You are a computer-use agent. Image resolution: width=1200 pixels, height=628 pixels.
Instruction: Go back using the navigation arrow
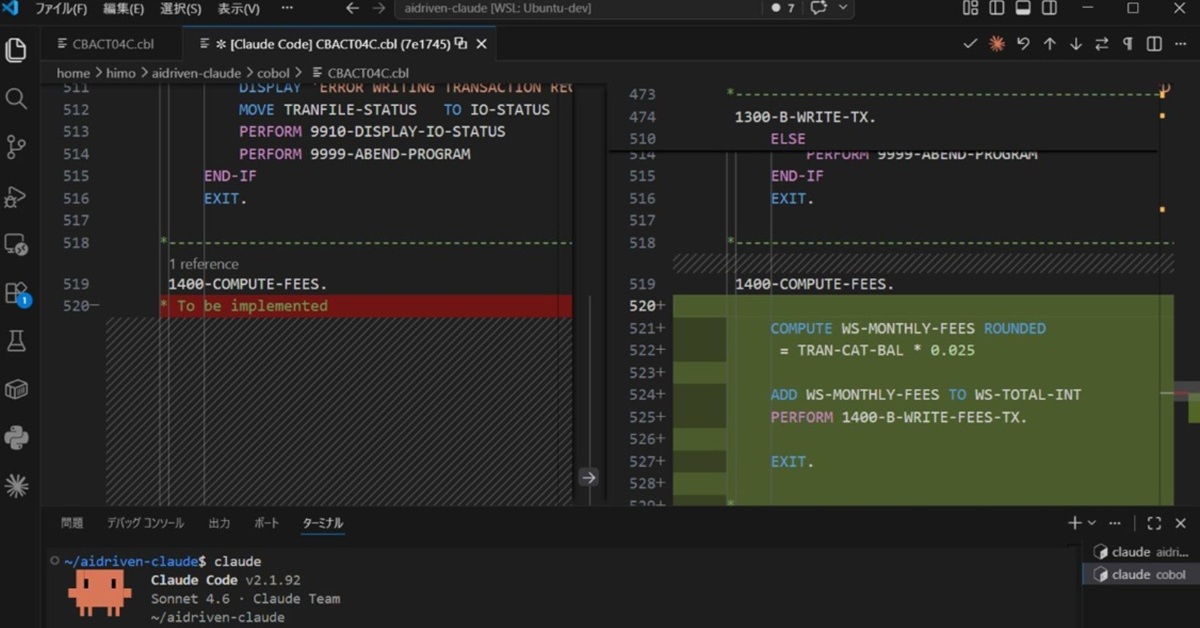click(352, 8)
